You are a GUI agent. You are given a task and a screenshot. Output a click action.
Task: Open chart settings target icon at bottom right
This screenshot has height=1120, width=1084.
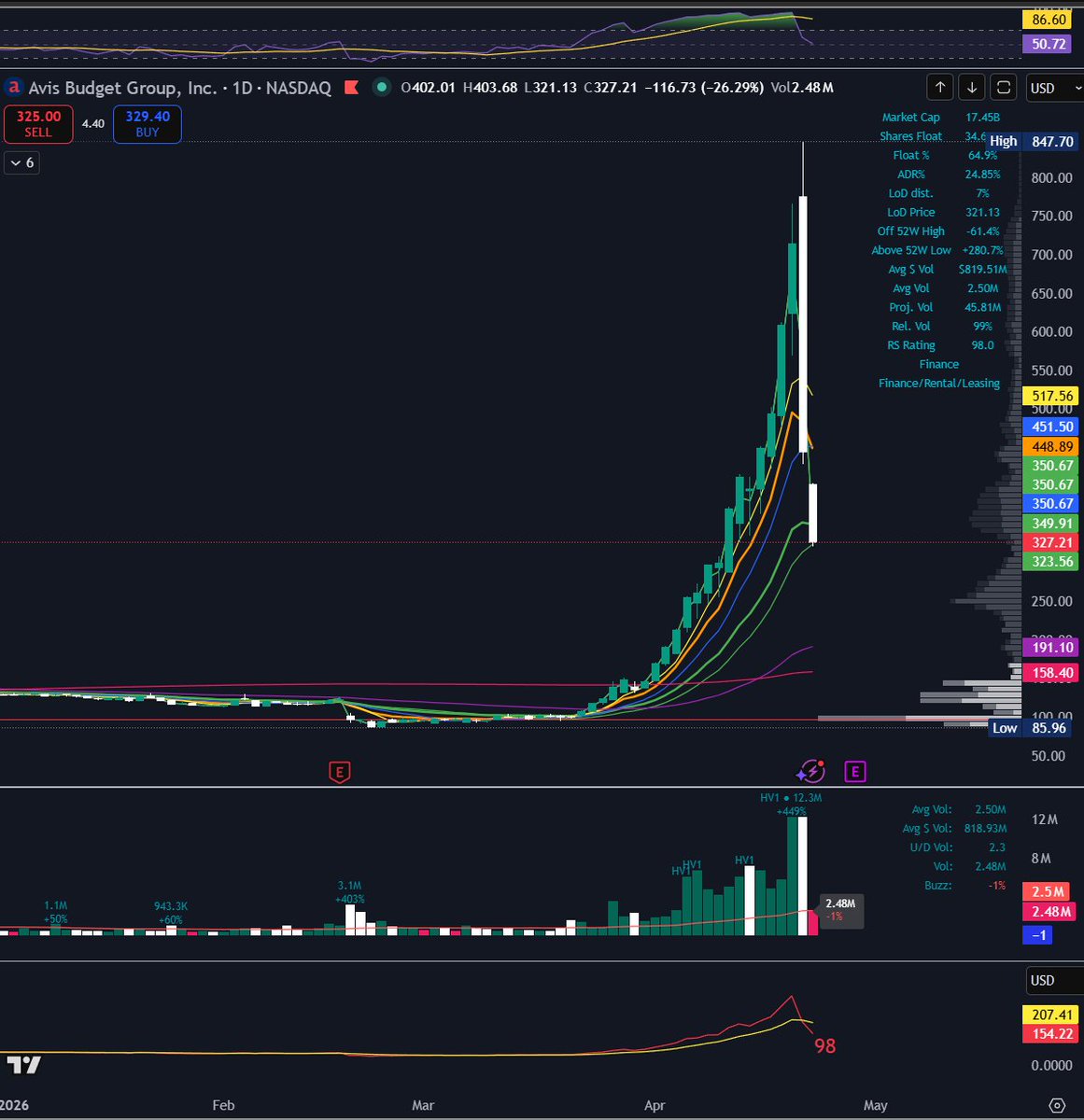click(1057, 1105)
